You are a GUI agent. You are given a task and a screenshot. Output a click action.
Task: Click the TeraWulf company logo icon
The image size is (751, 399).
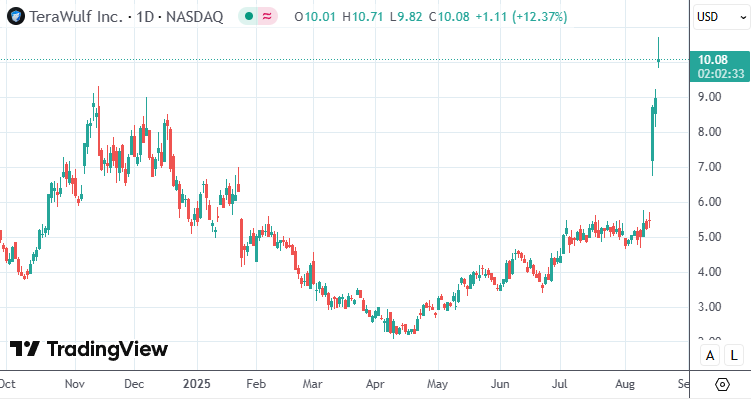pos(16,17)
